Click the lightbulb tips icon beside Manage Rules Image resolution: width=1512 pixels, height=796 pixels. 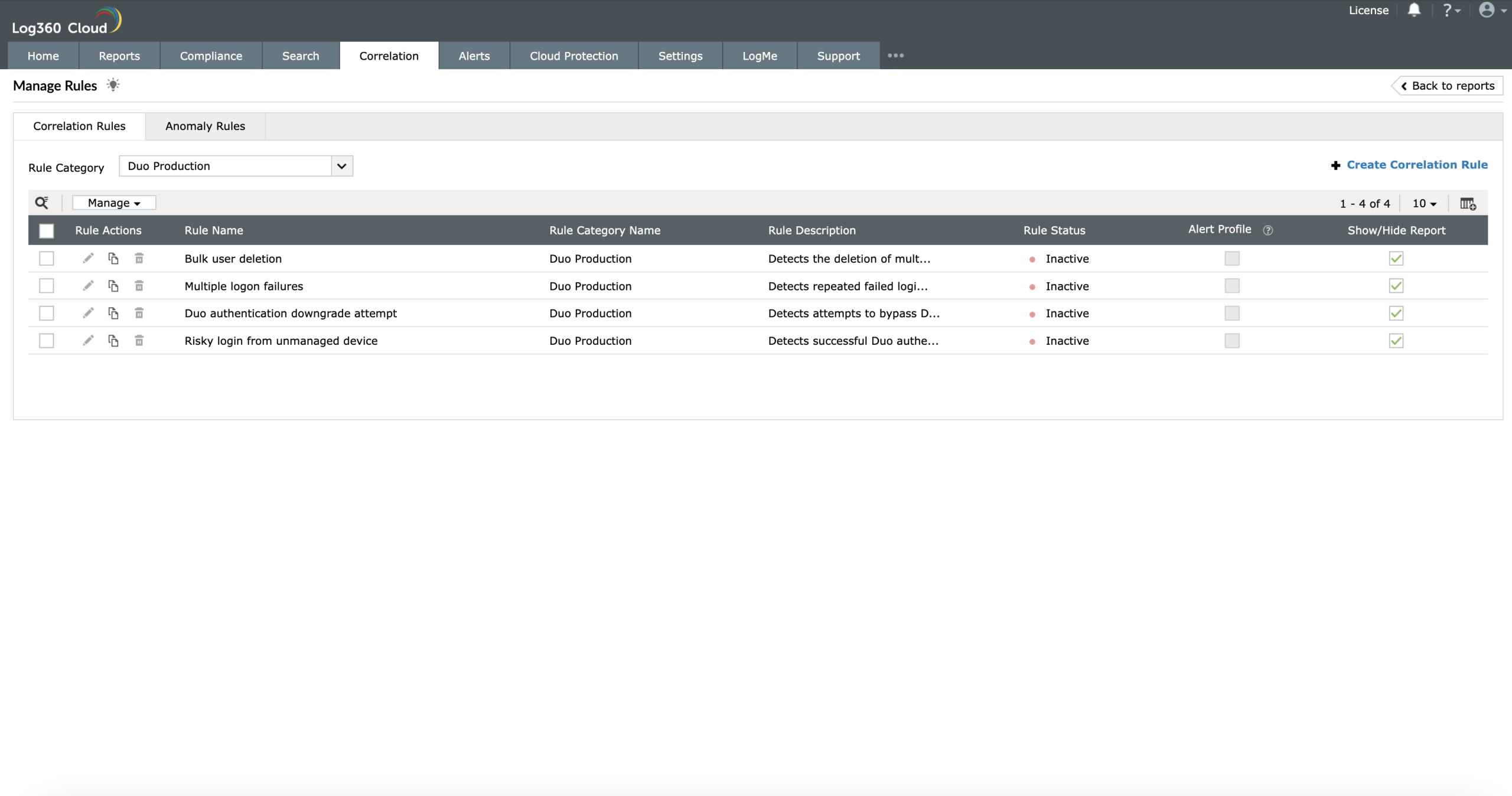tap(113, 85)
